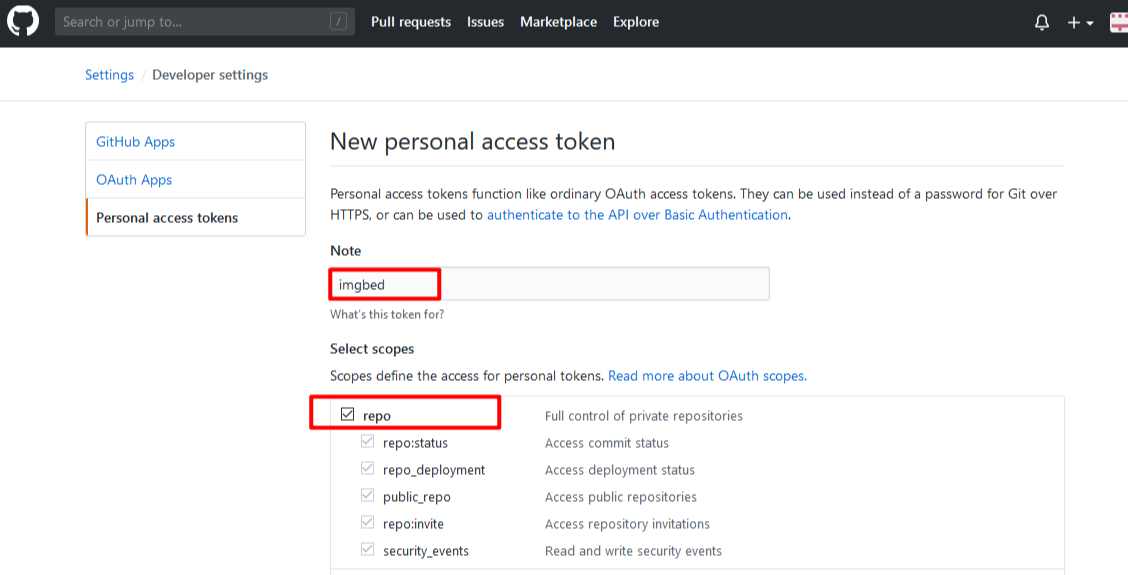Click the Note input containing imgbed
Screen dimensions: 1128x575
[550, 285]
